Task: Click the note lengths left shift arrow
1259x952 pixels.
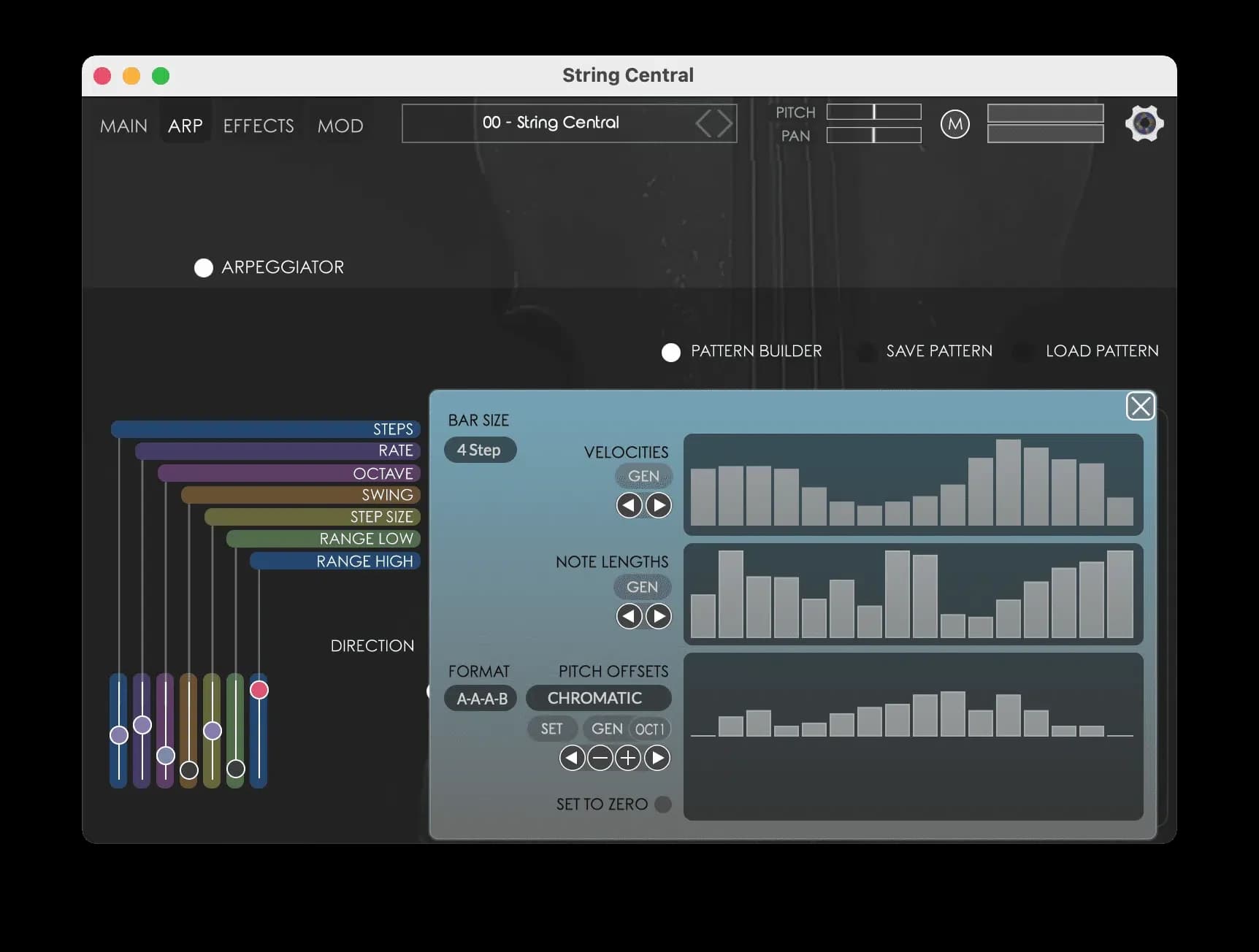Action: pos(629,616)
